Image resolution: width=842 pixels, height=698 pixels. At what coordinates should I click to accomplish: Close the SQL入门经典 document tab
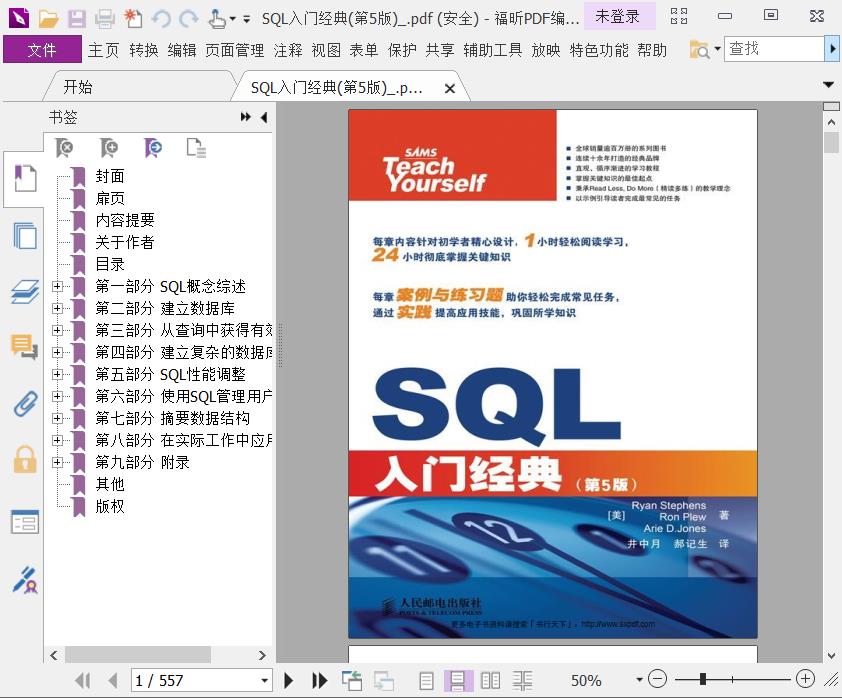click(450, 89)
